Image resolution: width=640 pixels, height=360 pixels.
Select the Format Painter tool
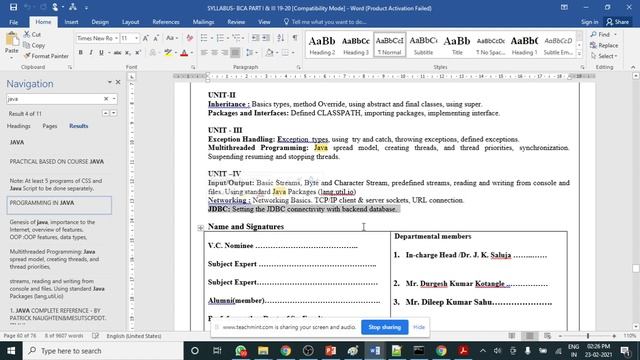(x=46, y=56)
